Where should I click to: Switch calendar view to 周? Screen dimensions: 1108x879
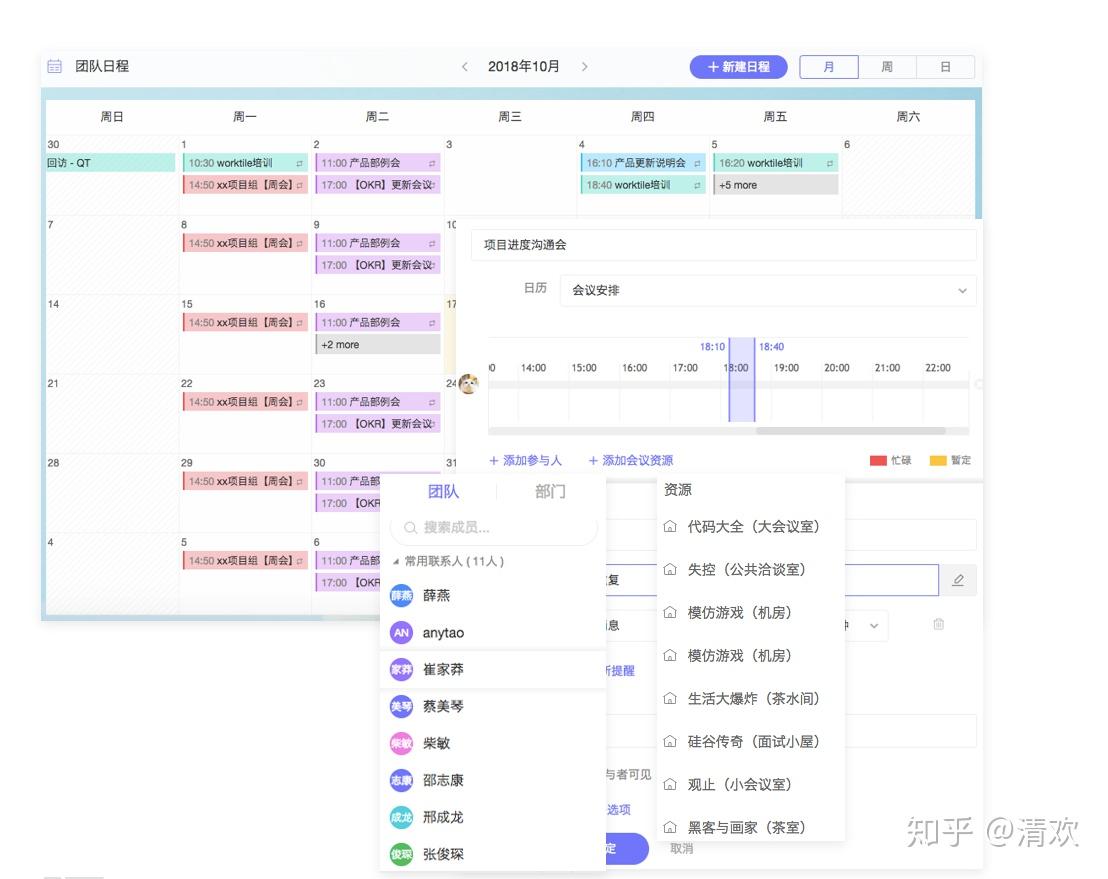(x=887, y=66)
